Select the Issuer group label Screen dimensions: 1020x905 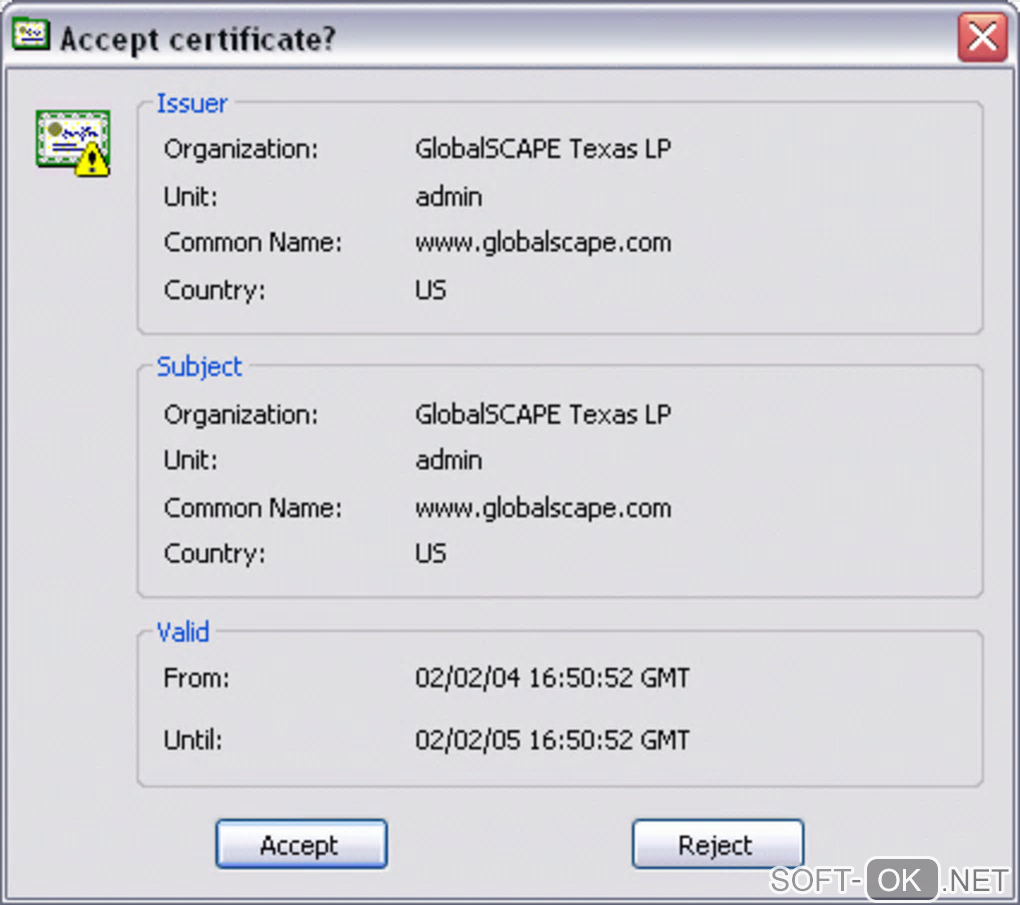point(192,103)
